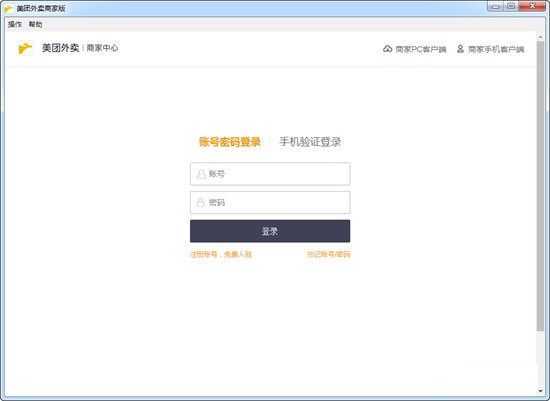Open the 商家PC客户端 download link
The width and height of the screenshot is (550, 401).
(x=421, y=49)
